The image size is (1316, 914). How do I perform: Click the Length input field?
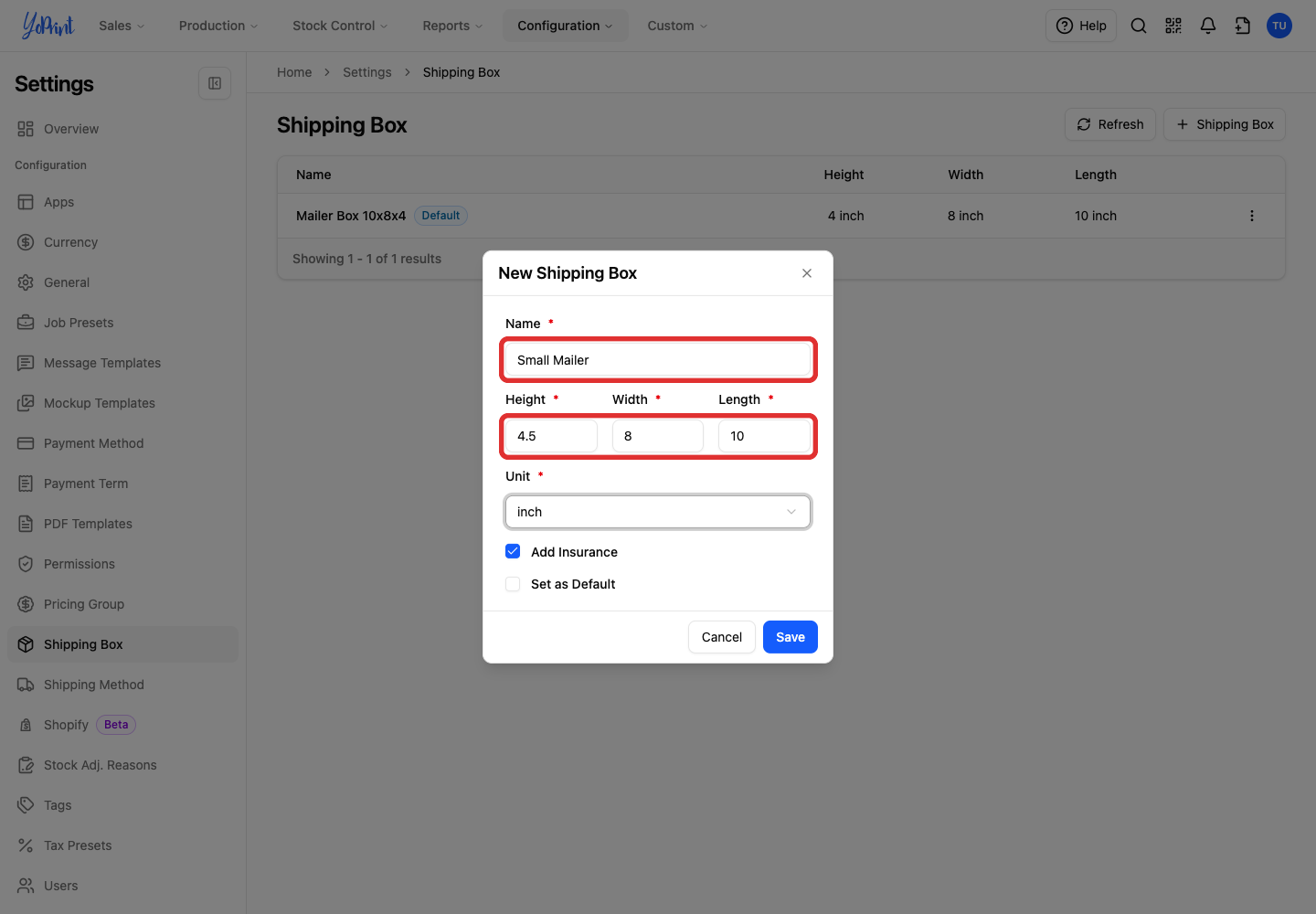pos(764,436)
